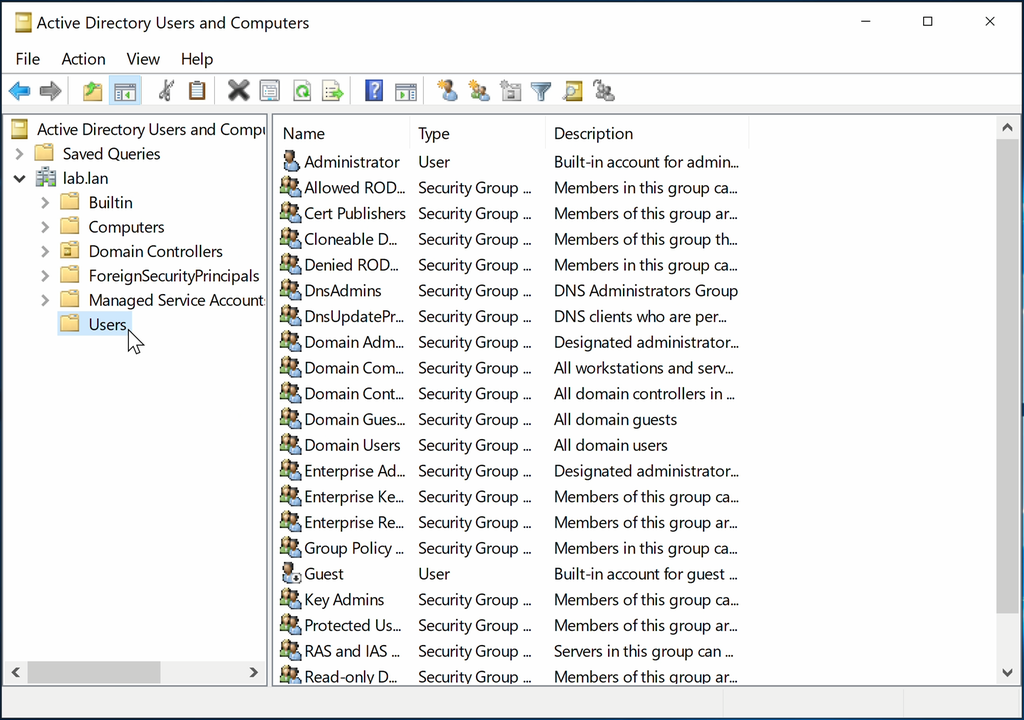This screenshot has width=1024, height=720.
Task: Select the Builtin tree item
Action: coord(110,203)
